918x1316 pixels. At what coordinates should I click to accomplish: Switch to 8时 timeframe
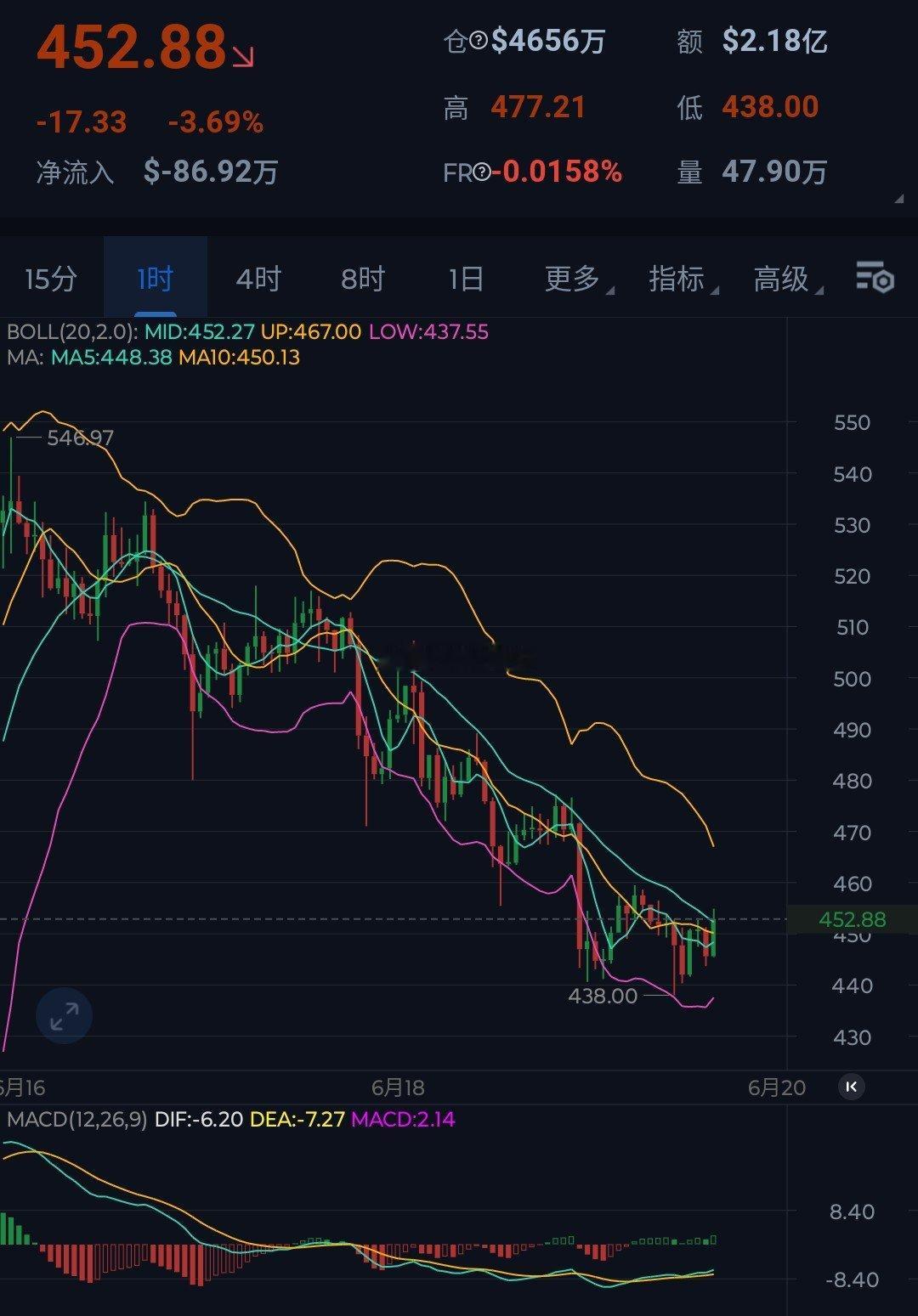pos(363,278)
